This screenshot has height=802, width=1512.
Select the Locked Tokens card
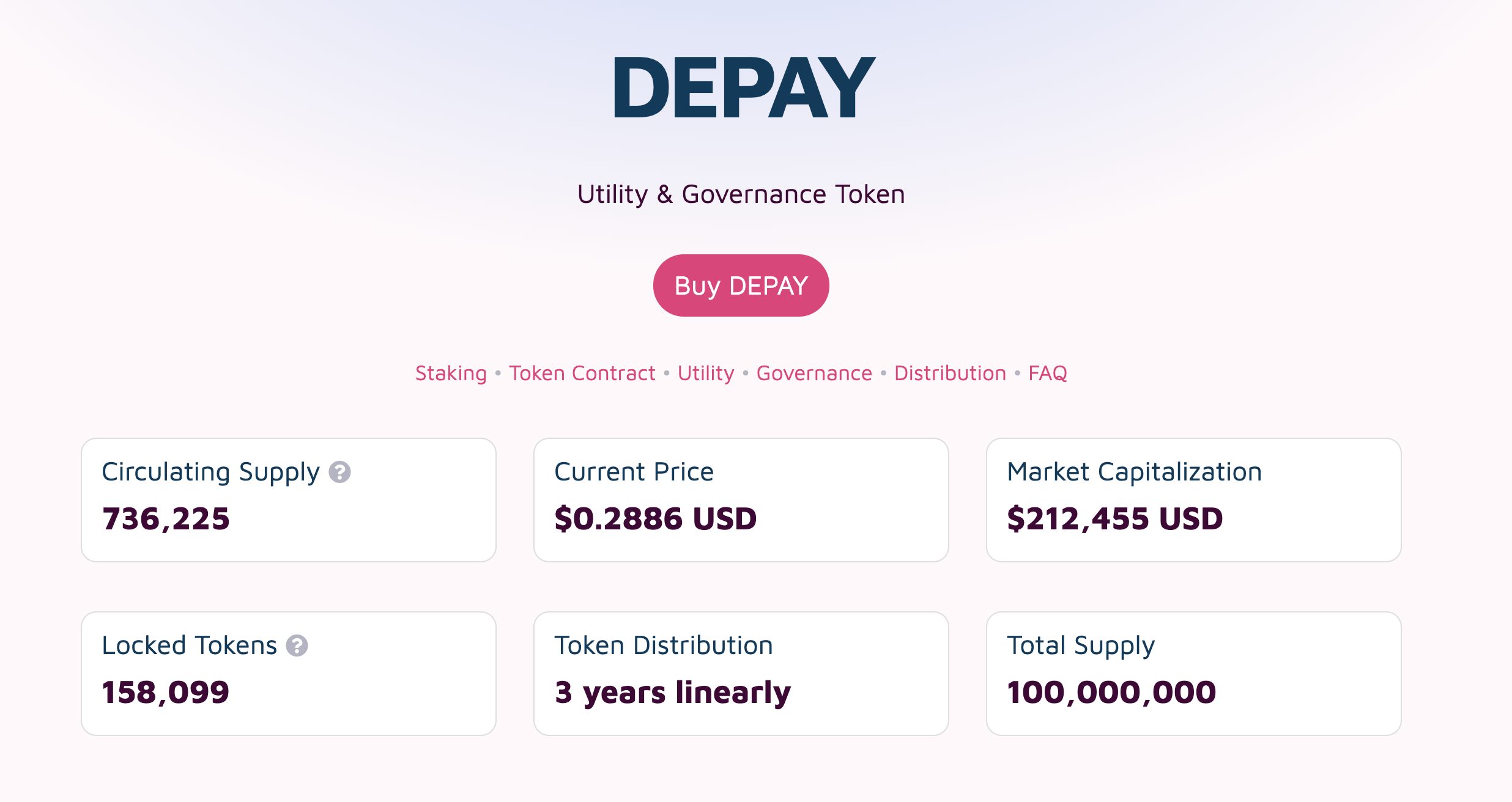pos(289,674)
